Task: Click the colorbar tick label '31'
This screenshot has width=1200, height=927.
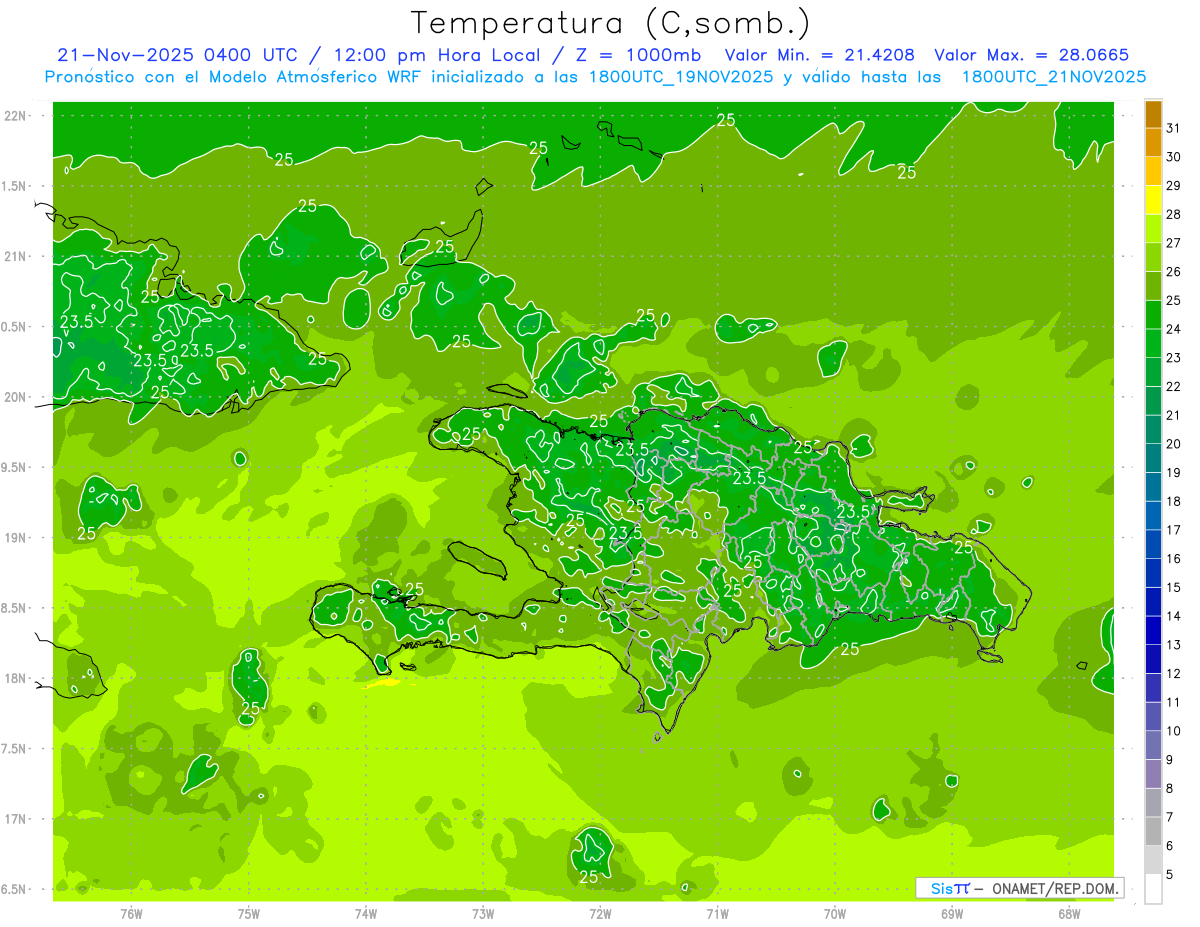Action: (x=1173, y=128)
